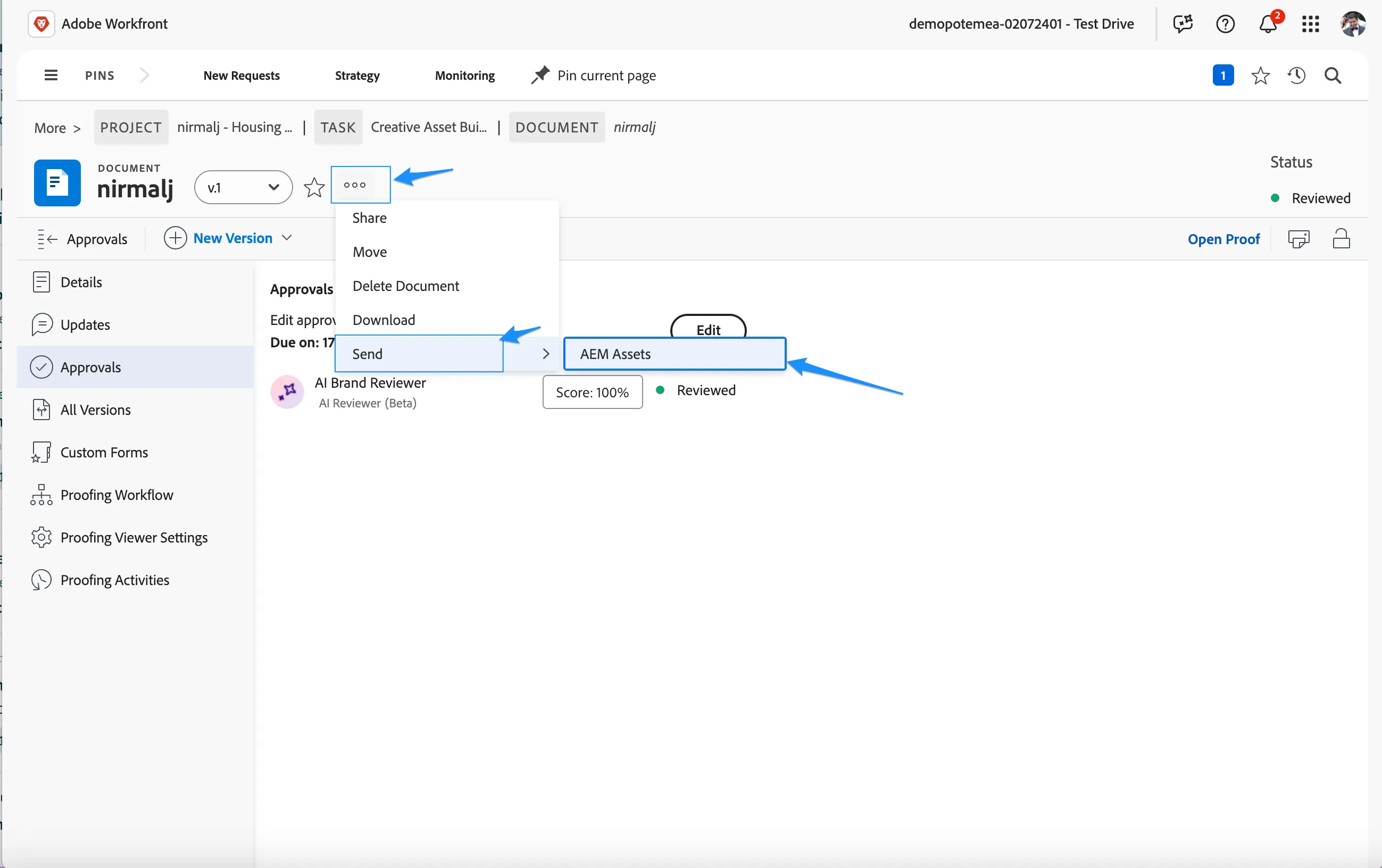Image resolution: width=1382 pixels, height=868 pixels.
Task: Open the apps grid switcher icon
Action: point(1311,23)
